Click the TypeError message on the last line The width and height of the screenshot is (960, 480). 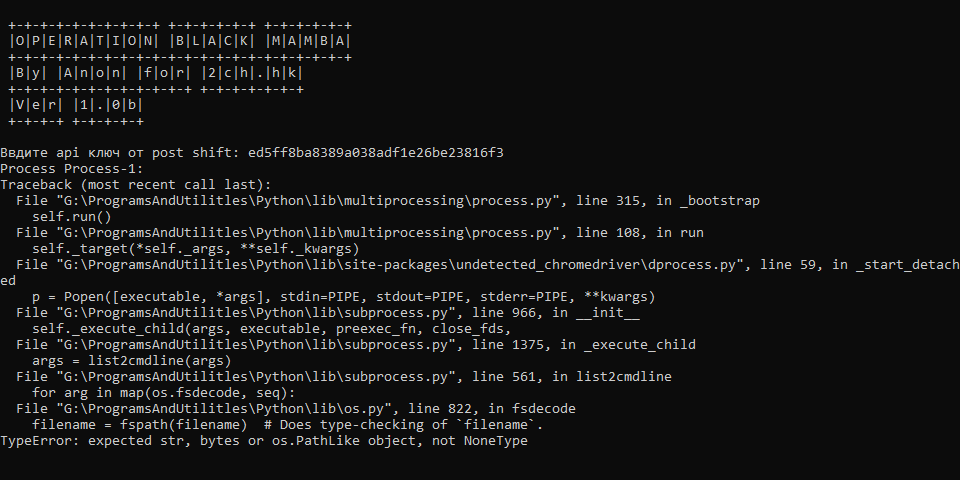click(264, 441)
